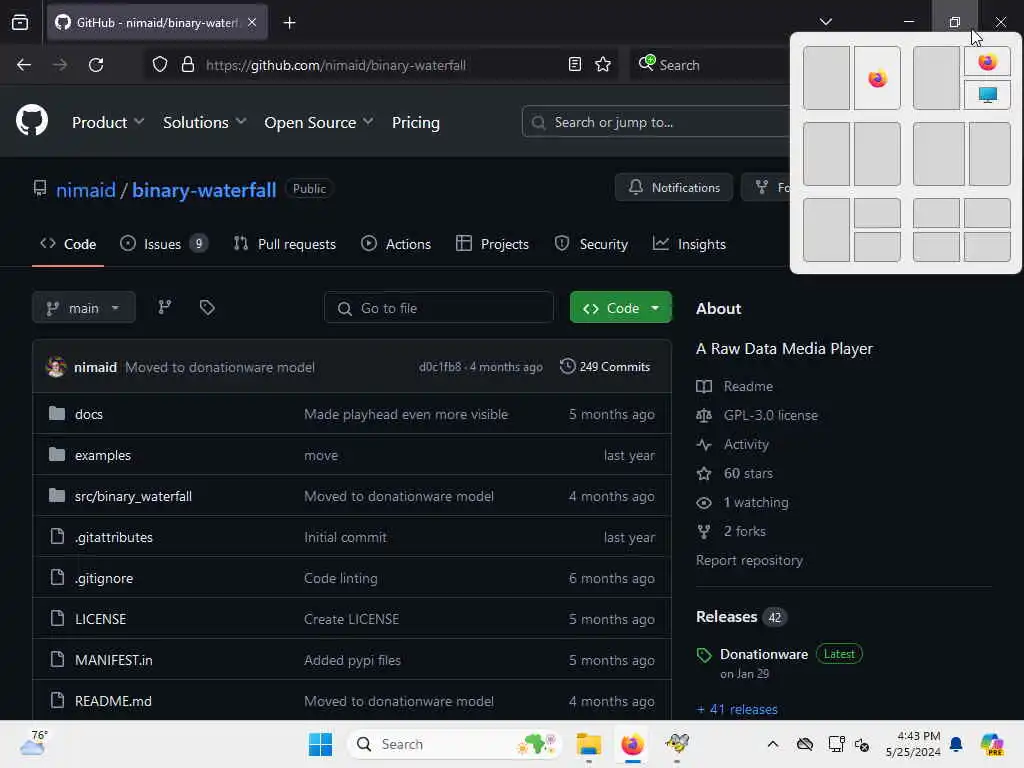Open the LICENSE file
Screen dimensions: 1024x768
(101, 619)
